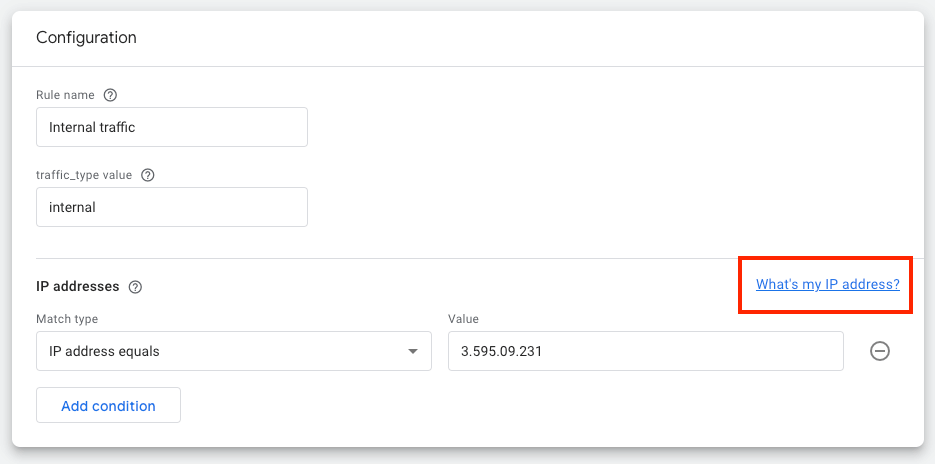Click the red highlight box border around the link
The height and width of the screenshot is (464, 935).
pyautogui.click(x=825, y=258)
